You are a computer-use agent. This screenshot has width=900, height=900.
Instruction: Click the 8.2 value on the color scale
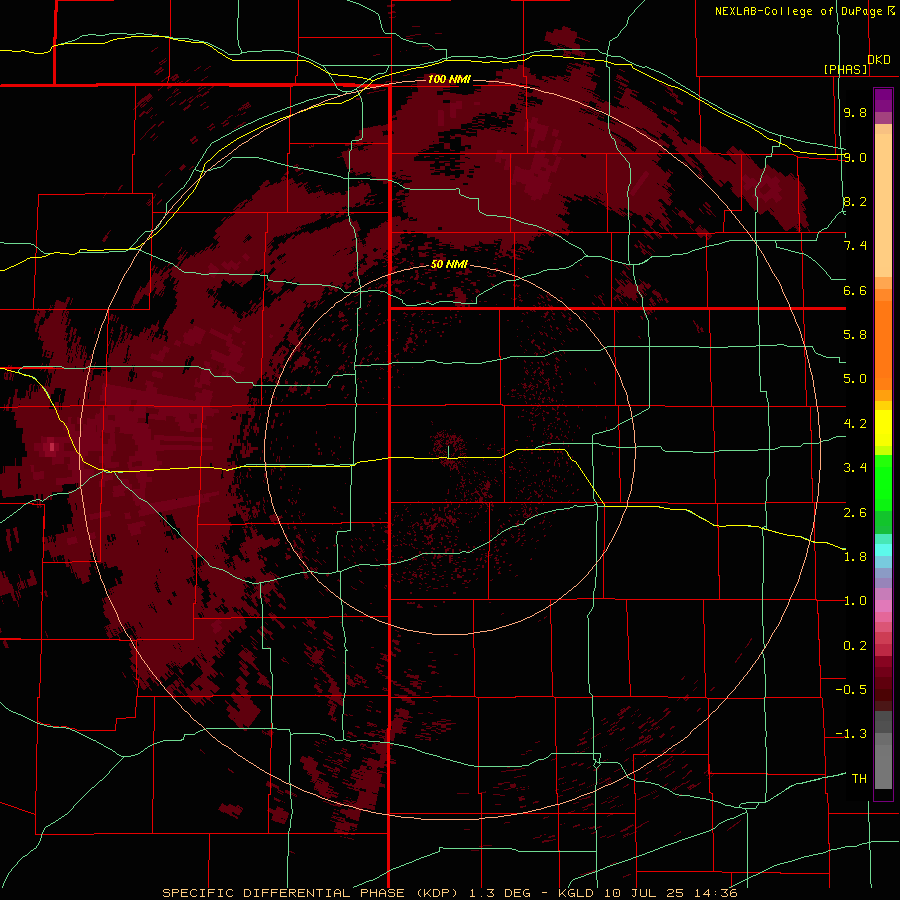coord(855,201)
